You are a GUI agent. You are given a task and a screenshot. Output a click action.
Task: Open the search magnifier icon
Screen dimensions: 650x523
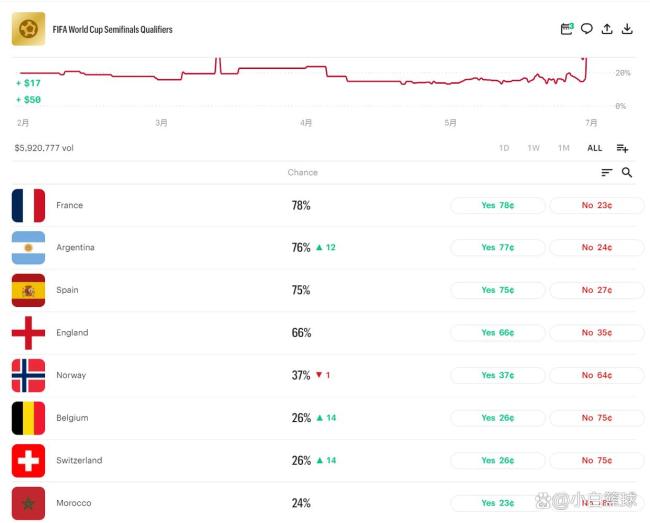(x=627, y=172)
